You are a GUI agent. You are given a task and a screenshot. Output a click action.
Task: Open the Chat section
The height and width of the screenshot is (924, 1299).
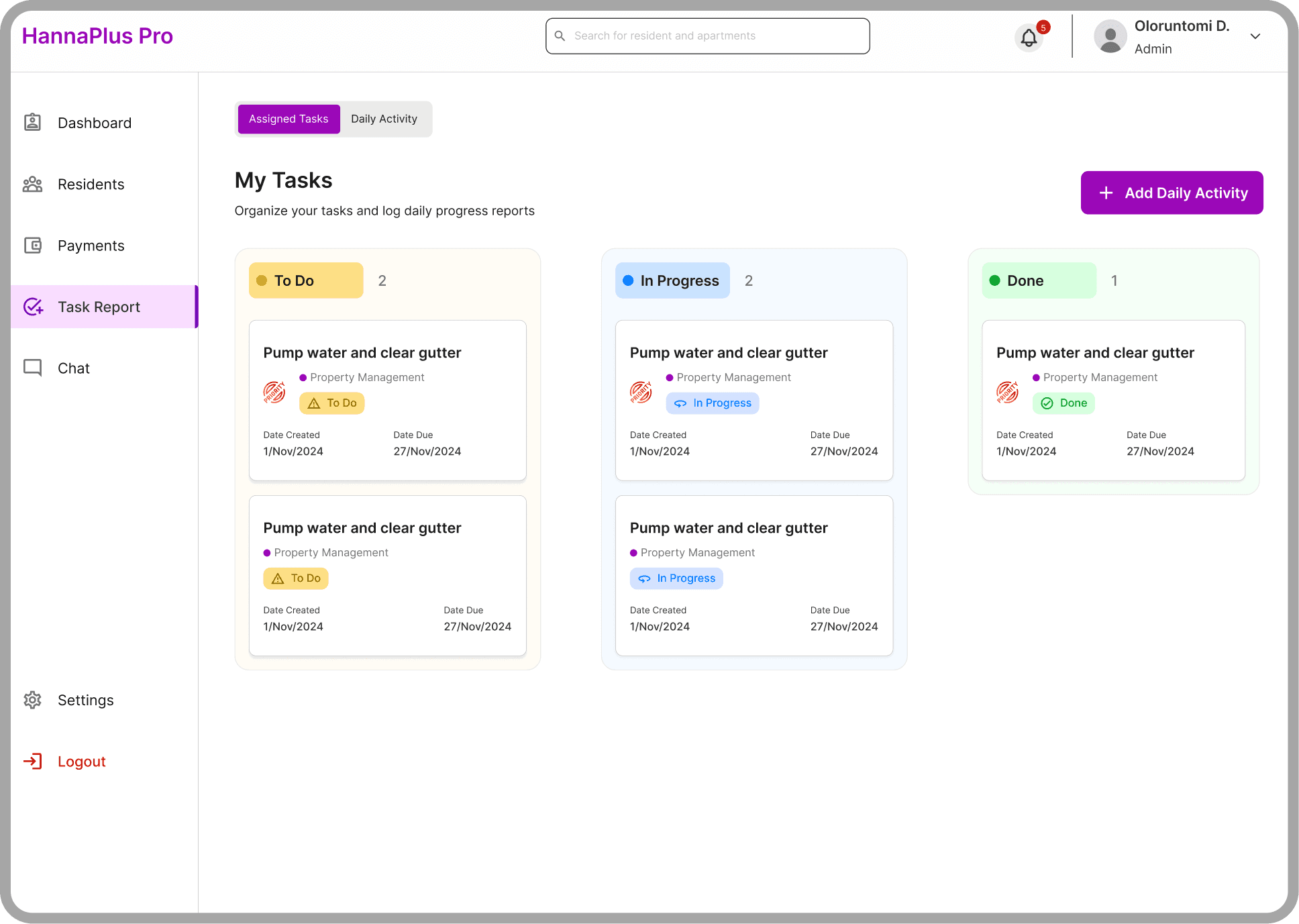[74, 368]
